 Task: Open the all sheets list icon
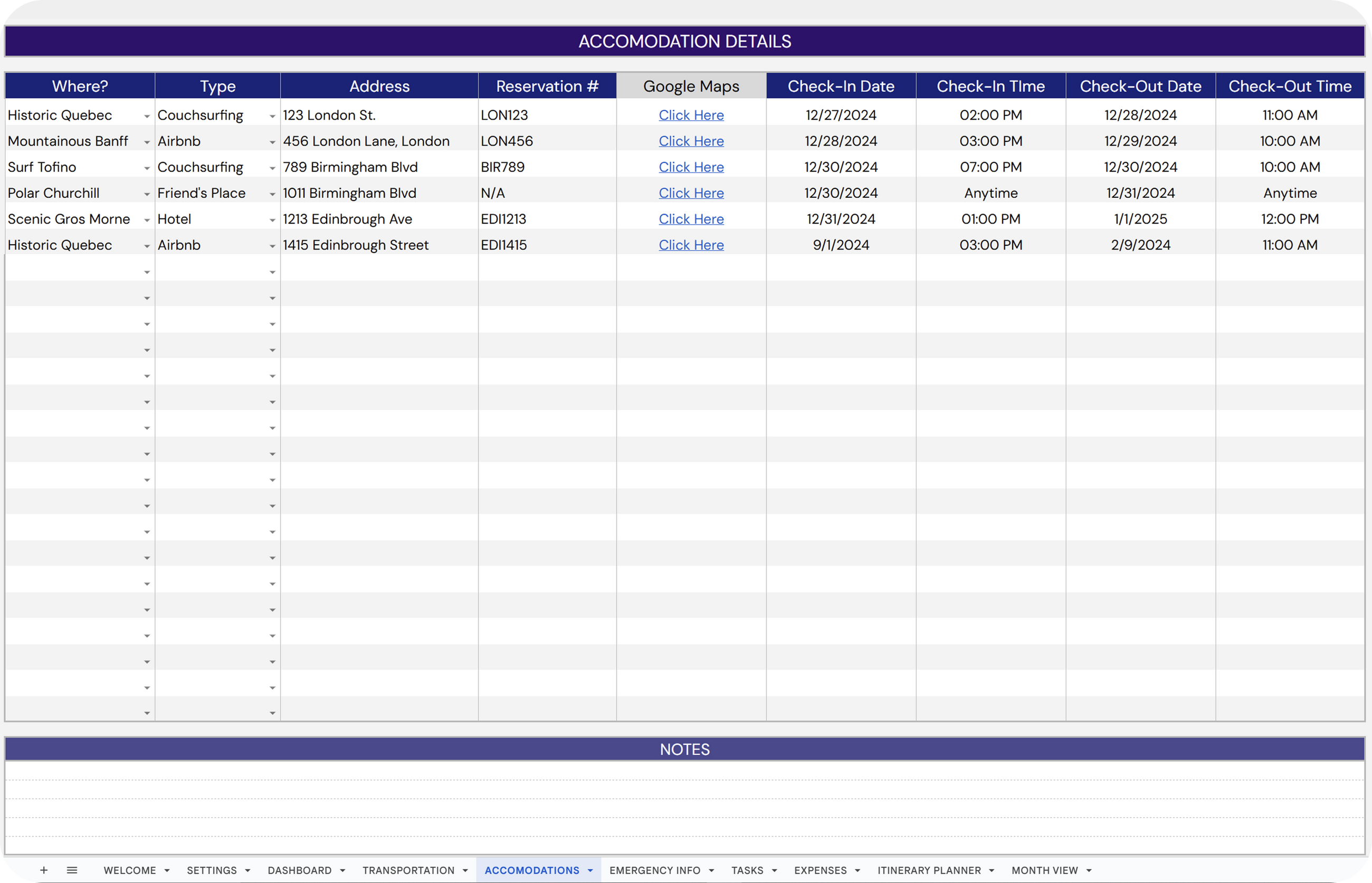(x=72, y=870)
